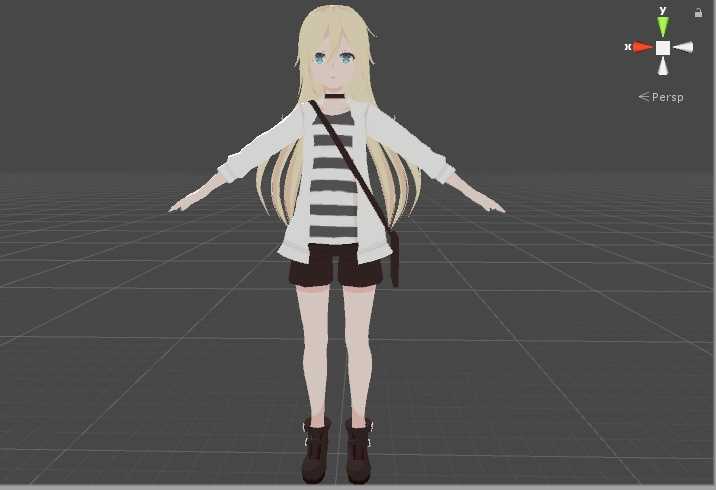Click the boot on the right side of the view
This screenshot has width=716, height=490.
(359, 452)
